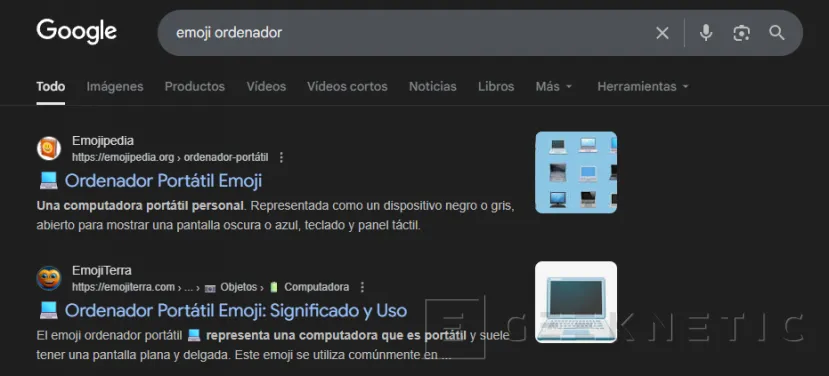Viewport: 829px width, 376px height.
Task: Open the three-dot menu for the EmojiTerra result
Action: (x=362, y=287)
